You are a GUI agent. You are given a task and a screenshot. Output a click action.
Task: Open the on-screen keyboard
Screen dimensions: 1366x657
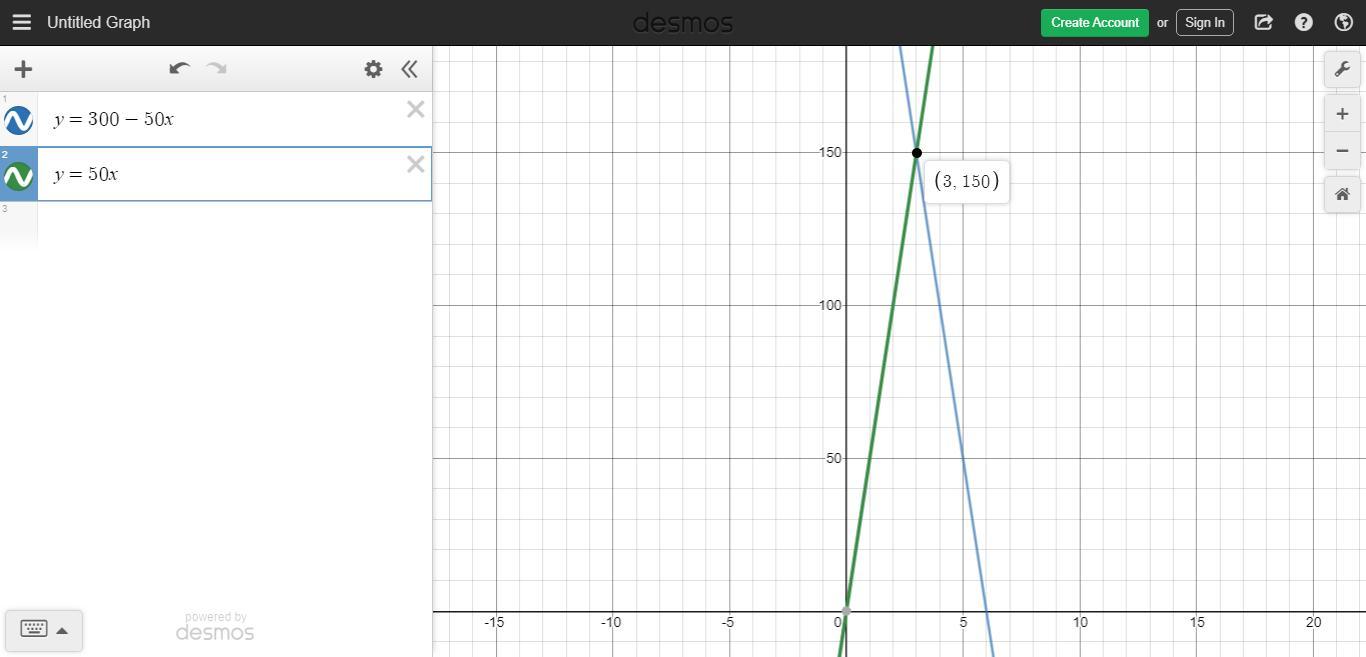click(x=34, y=630)
